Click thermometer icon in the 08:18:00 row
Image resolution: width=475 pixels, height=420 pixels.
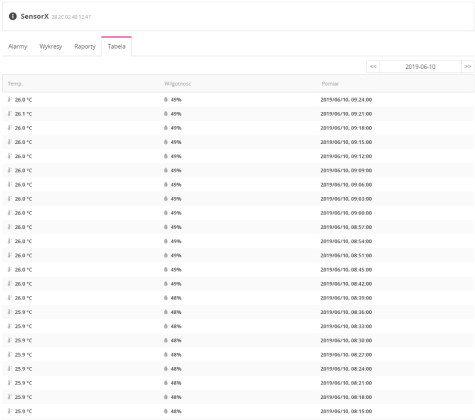(x=10, y=397)
